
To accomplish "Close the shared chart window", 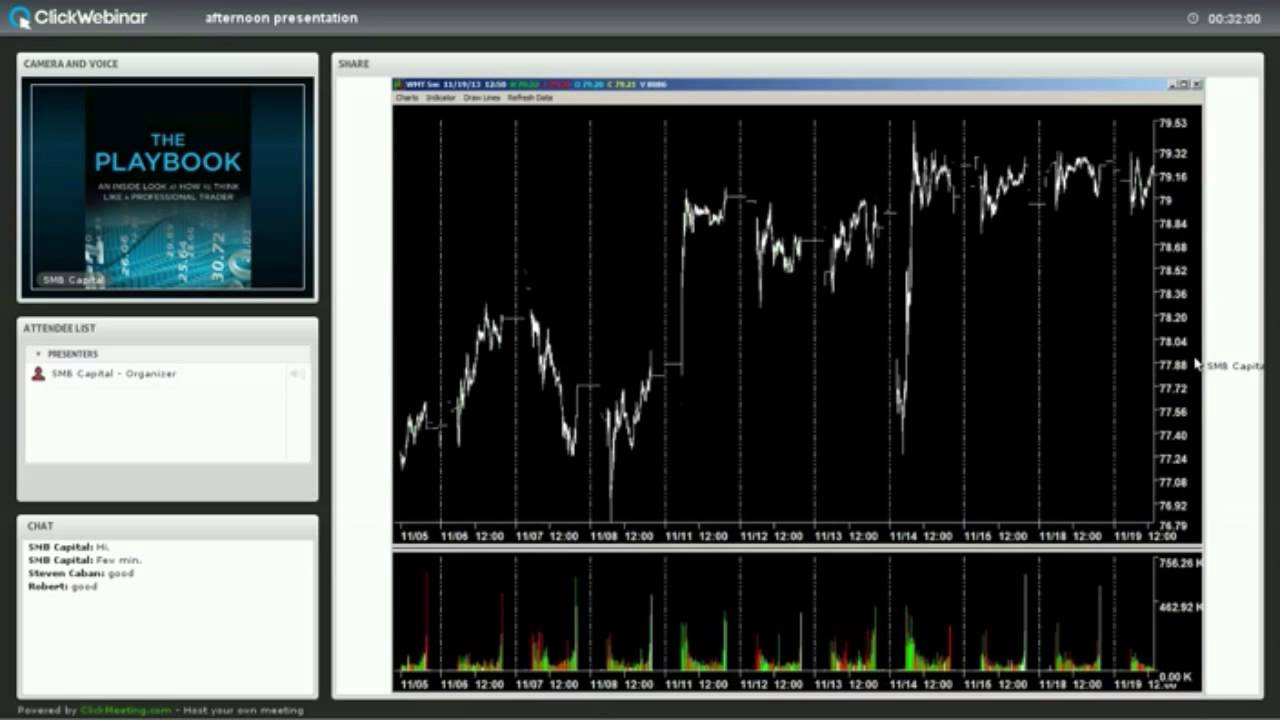I will 1196,85.
